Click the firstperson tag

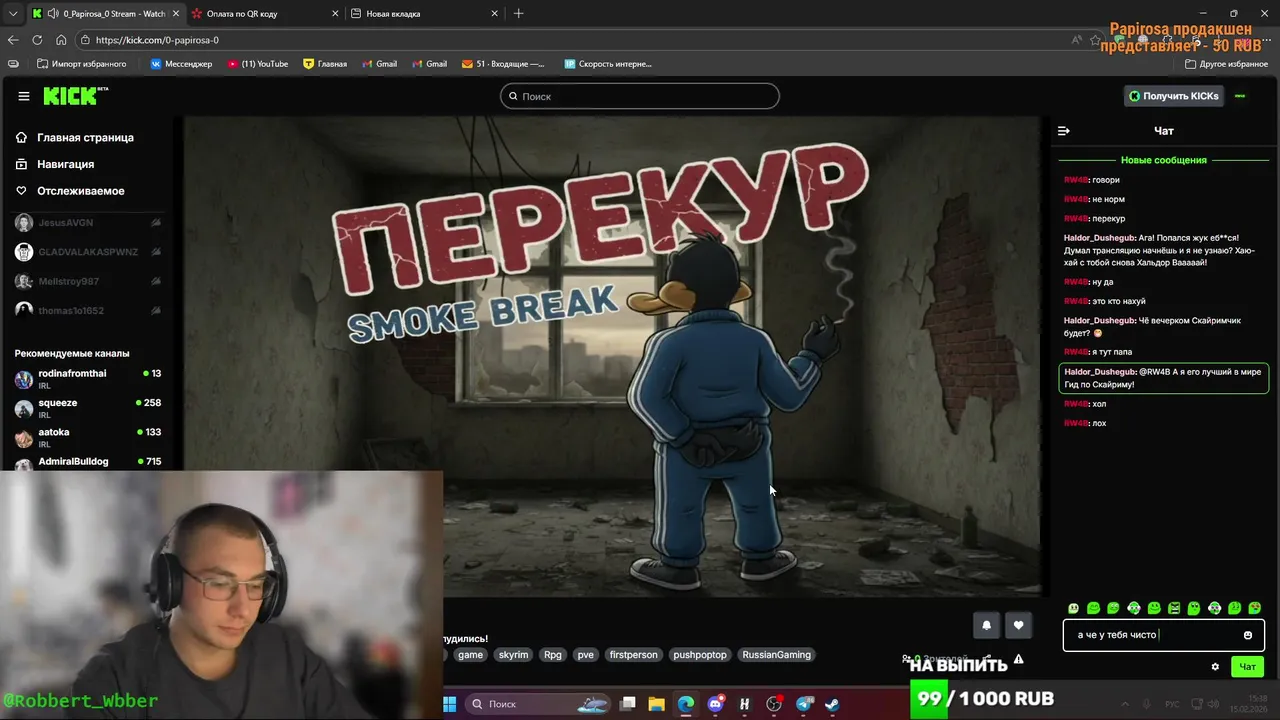tap(634, 655)
